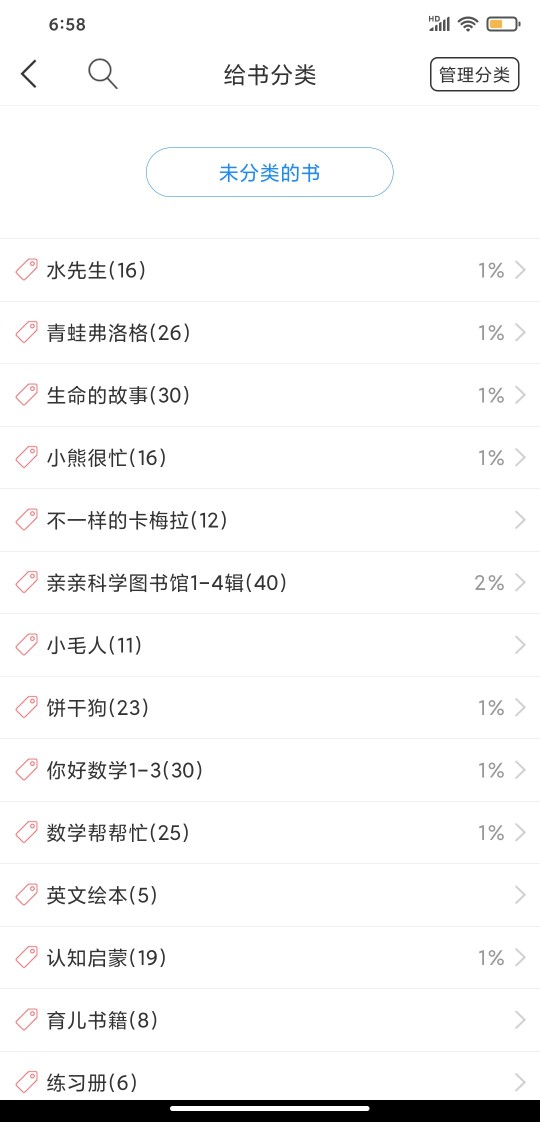Check the battery icon in status bar
Screen dimensions: 540x1122
pyautogui.click(x=504, y=24)
